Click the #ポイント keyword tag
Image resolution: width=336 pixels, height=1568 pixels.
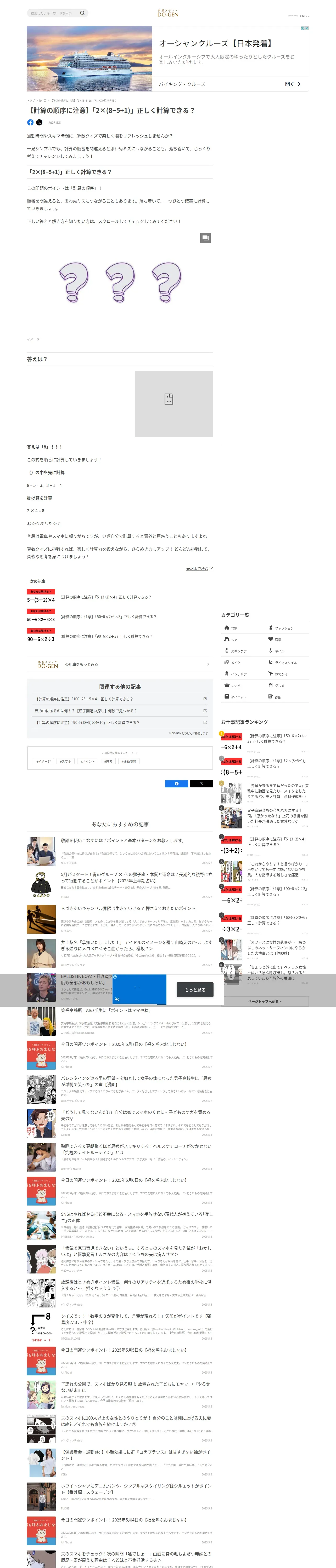(88, 762)
